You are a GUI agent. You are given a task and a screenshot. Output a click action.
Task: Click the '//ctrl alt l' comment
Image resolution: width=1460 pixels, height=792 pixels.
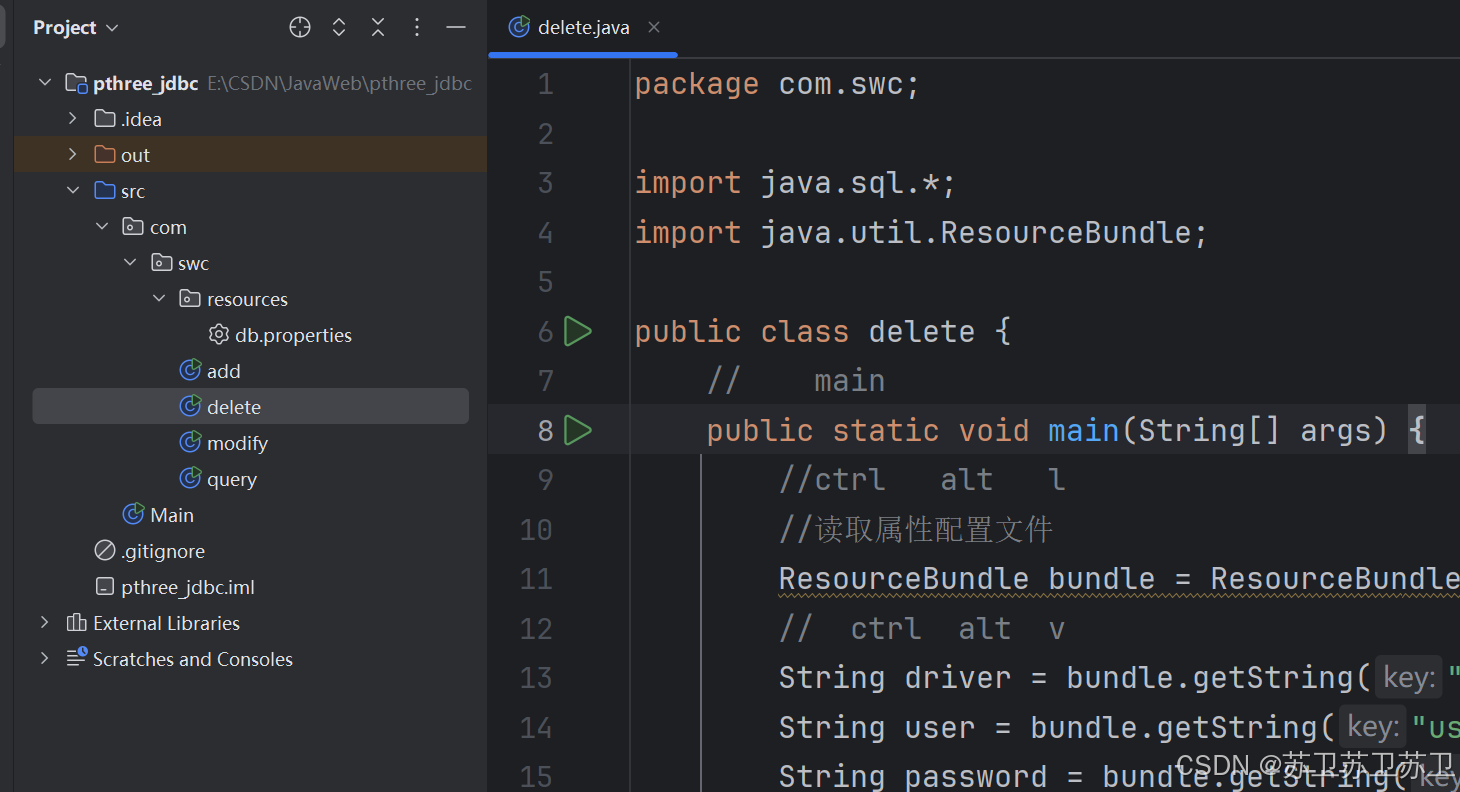[922, 480]
